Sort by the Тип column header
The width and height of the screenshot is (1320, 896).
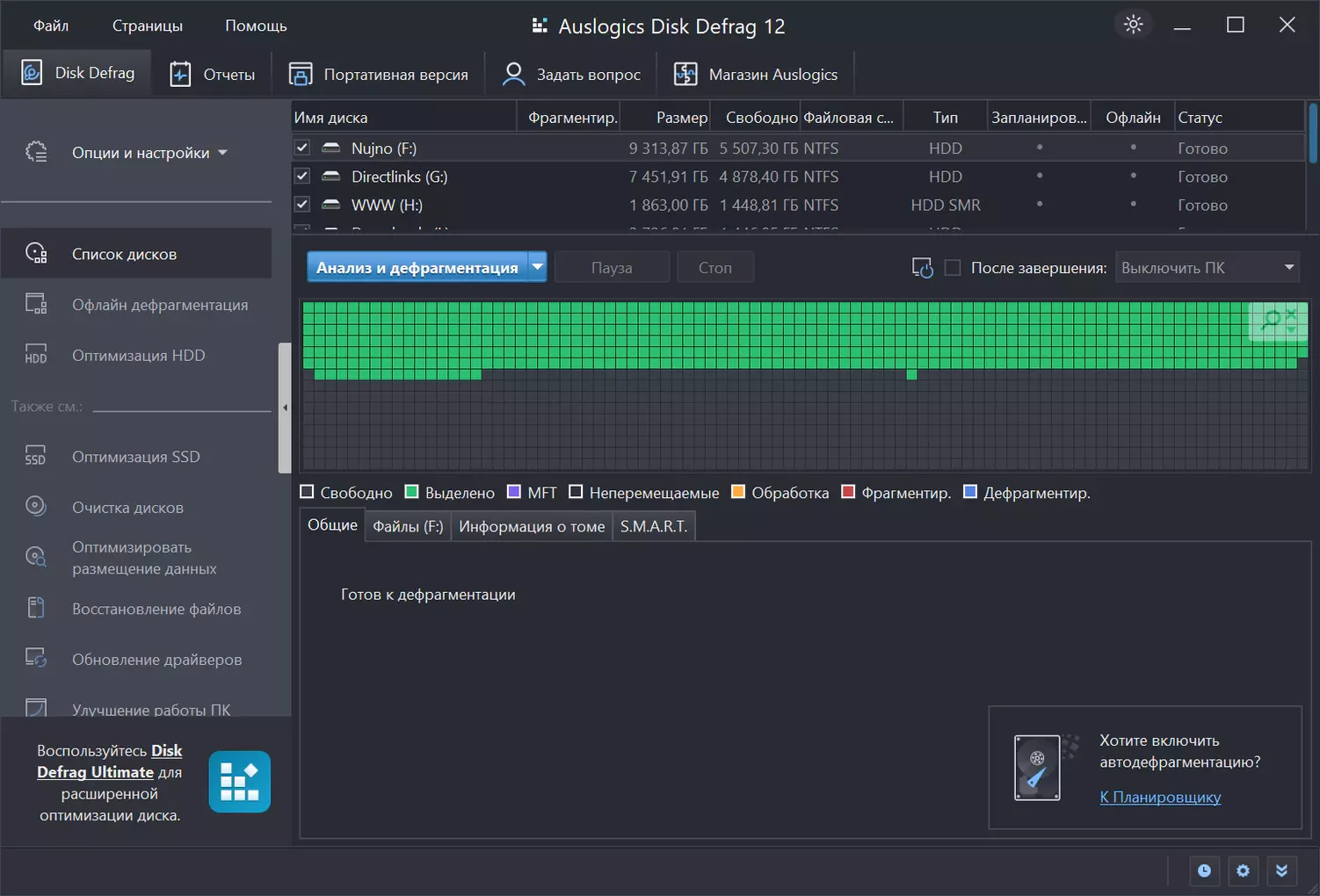click(946, 118)
